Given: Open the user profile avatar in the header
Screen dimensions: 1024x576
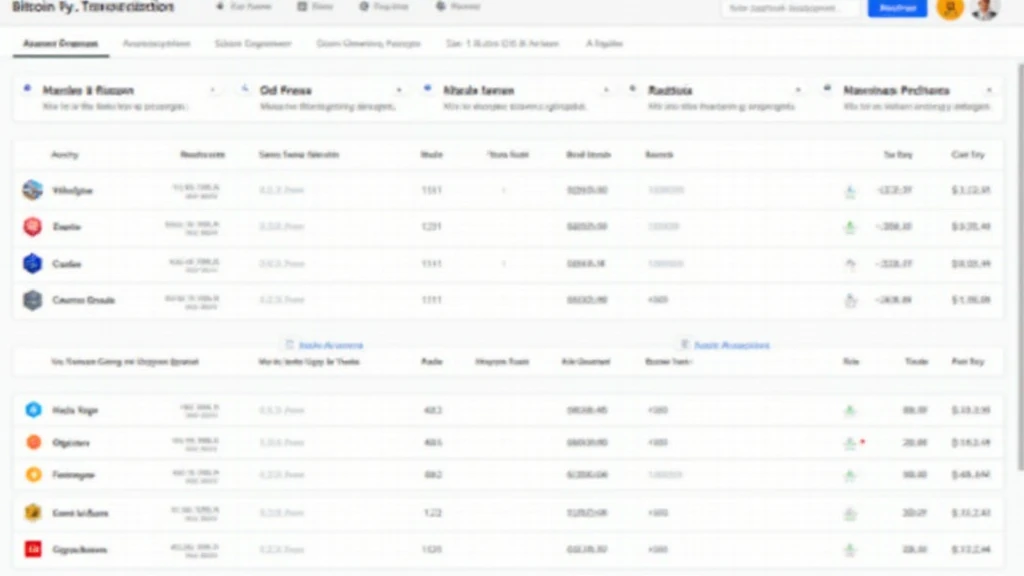Looking at the screenshot, I should 985,9.
